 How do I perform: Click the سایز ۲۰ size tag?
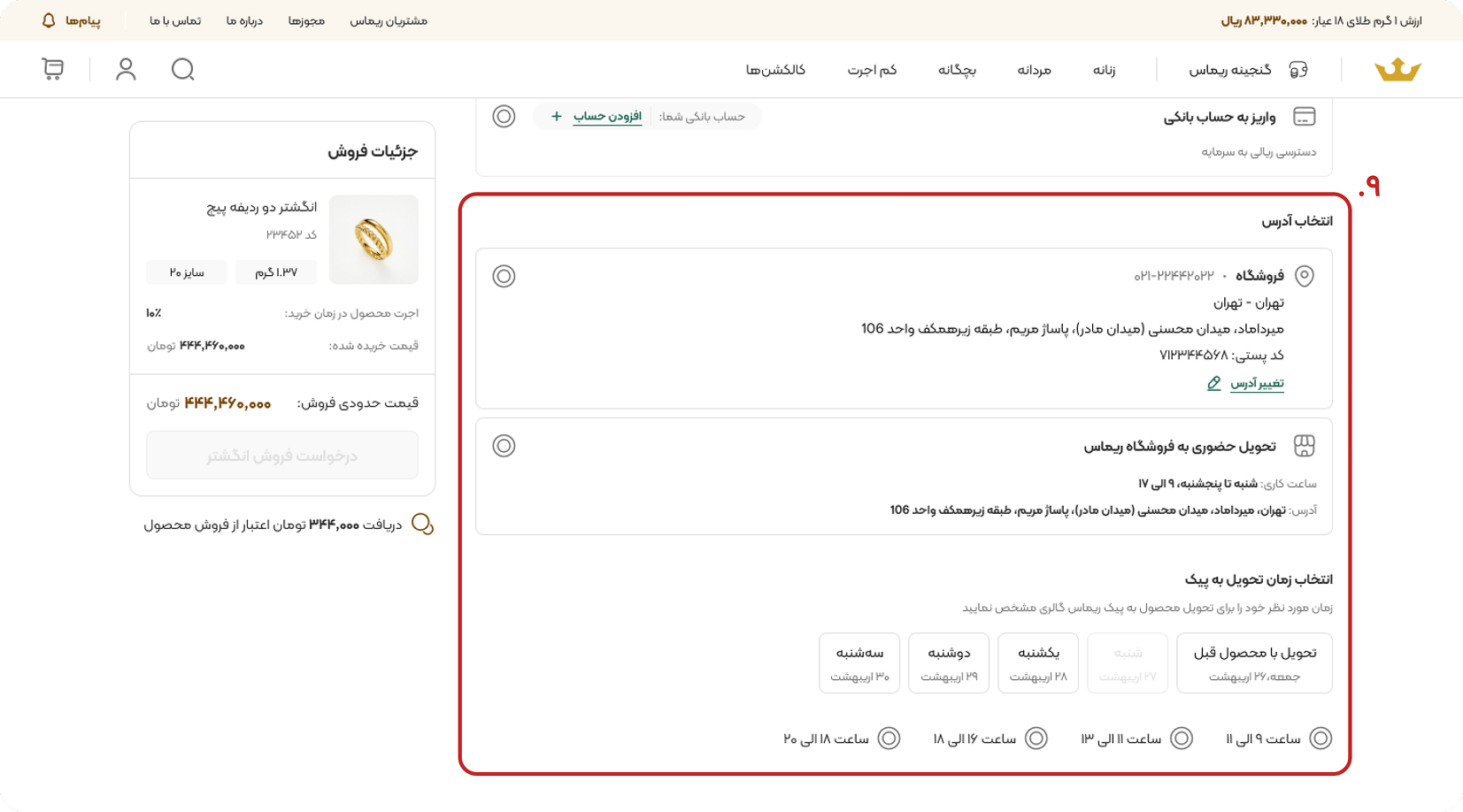[x=187, y=272]
